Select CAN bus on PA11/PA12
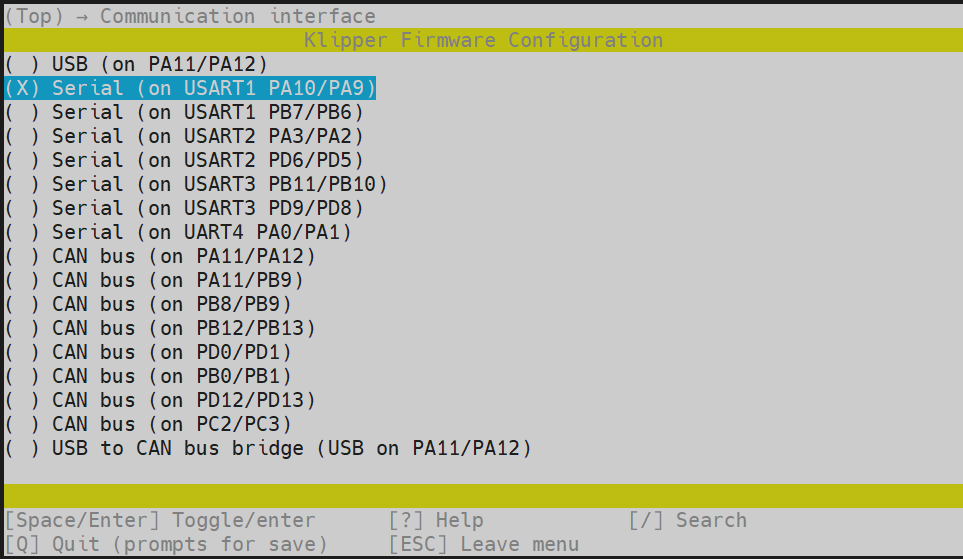Viewport: 963px width, 559px height. (x=160, y=256)
